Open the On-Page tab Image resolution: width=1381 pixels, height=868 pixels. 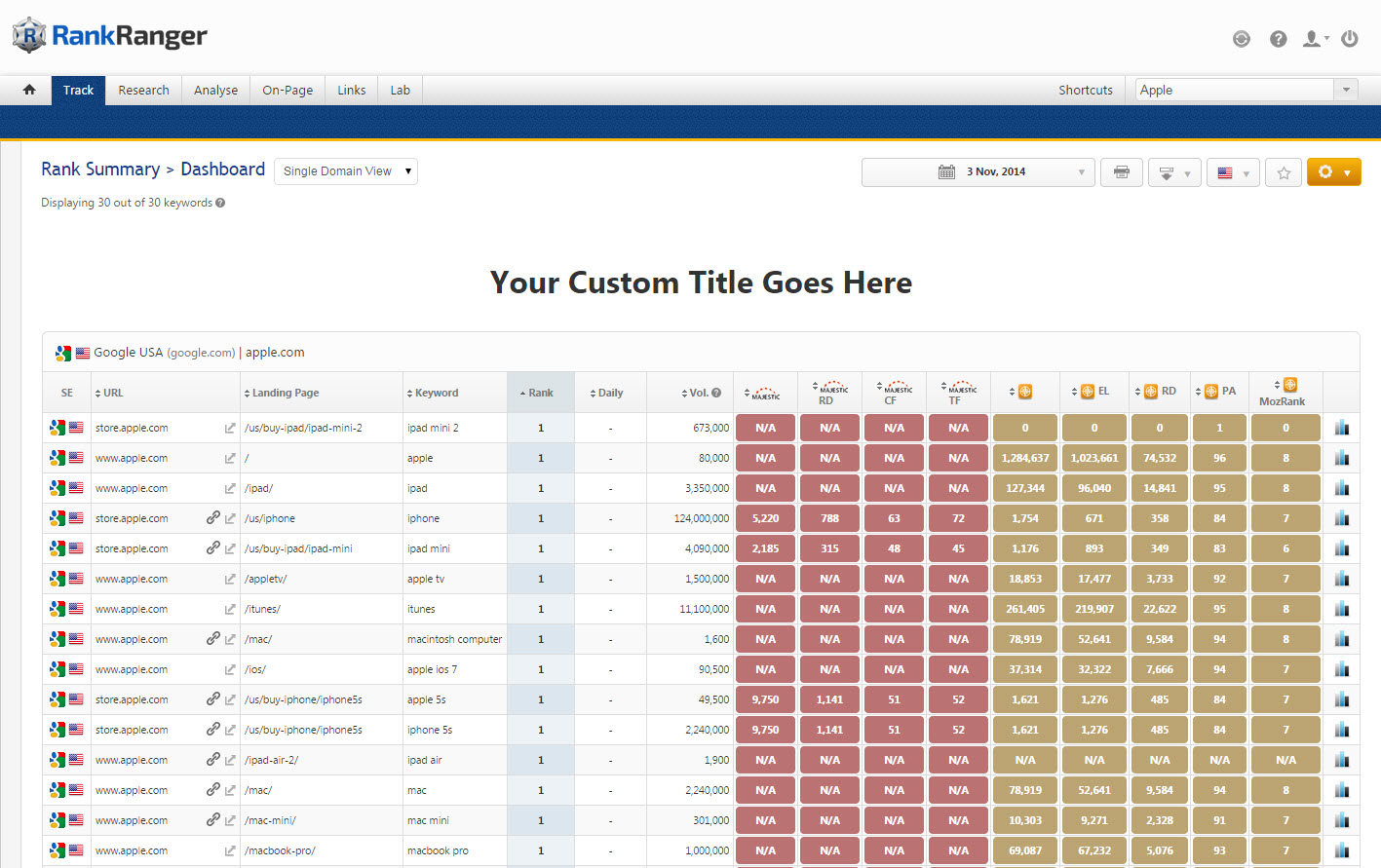pos(288,90)
